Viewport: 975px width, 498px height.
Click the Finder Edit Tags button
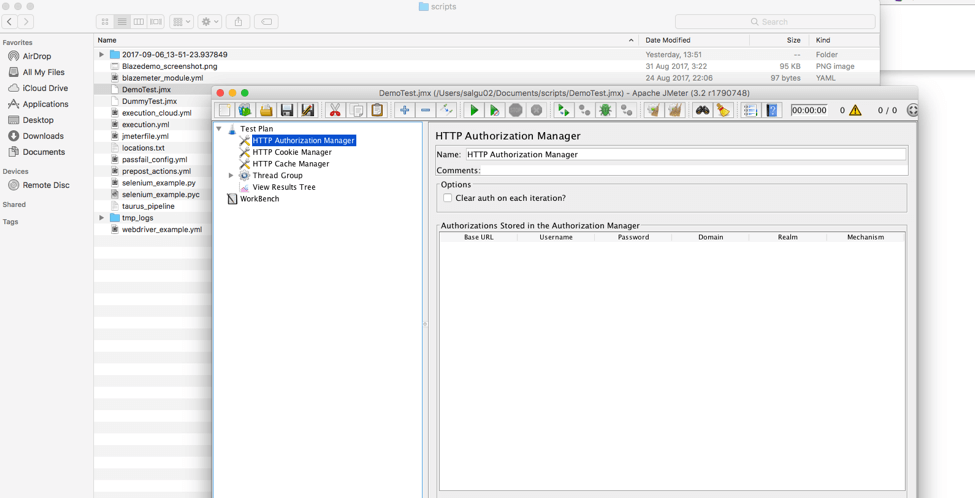[x=266, y=22]
